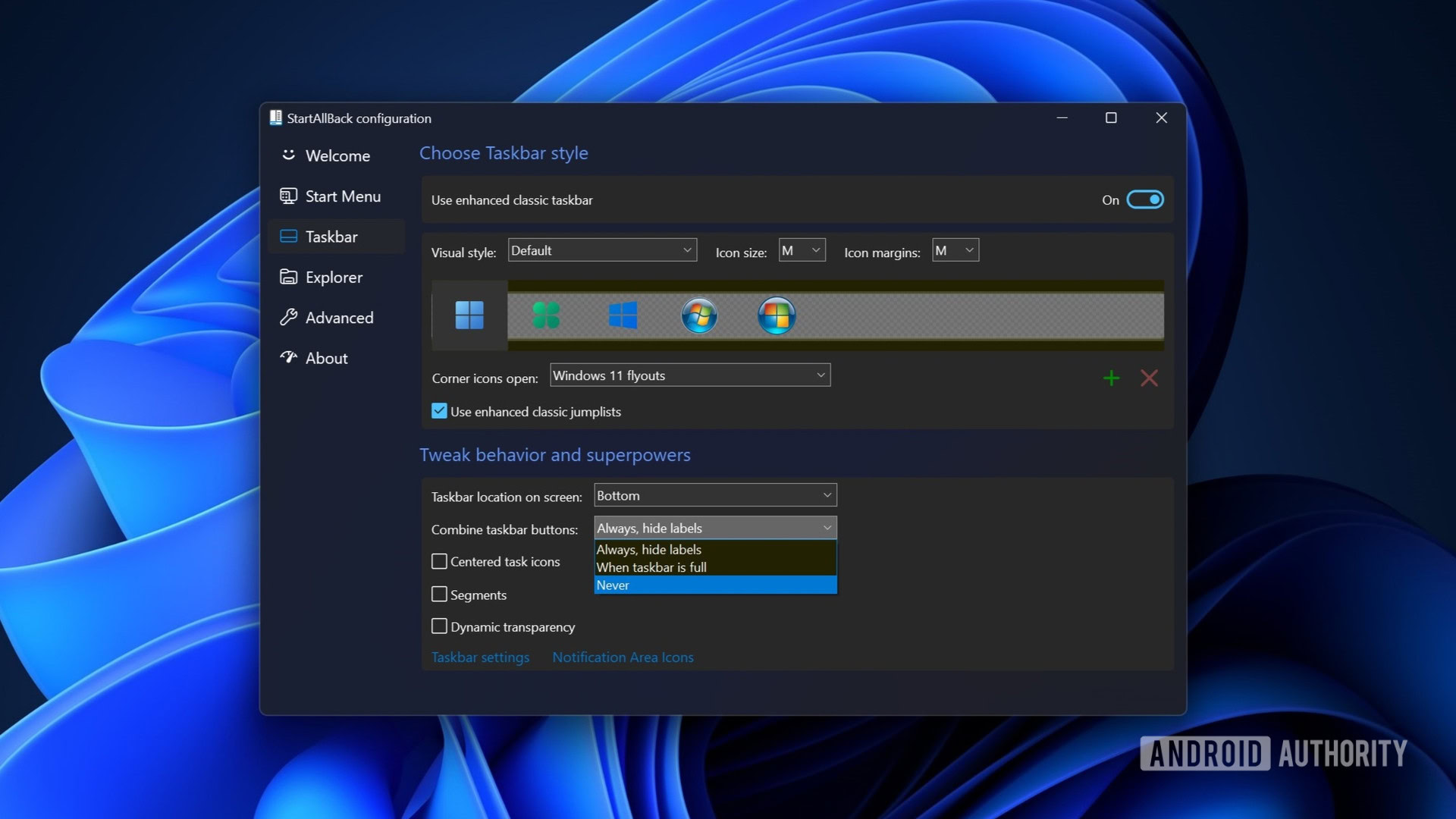Navigate to the Taskbar section
1456x819 pixels.
332,236
